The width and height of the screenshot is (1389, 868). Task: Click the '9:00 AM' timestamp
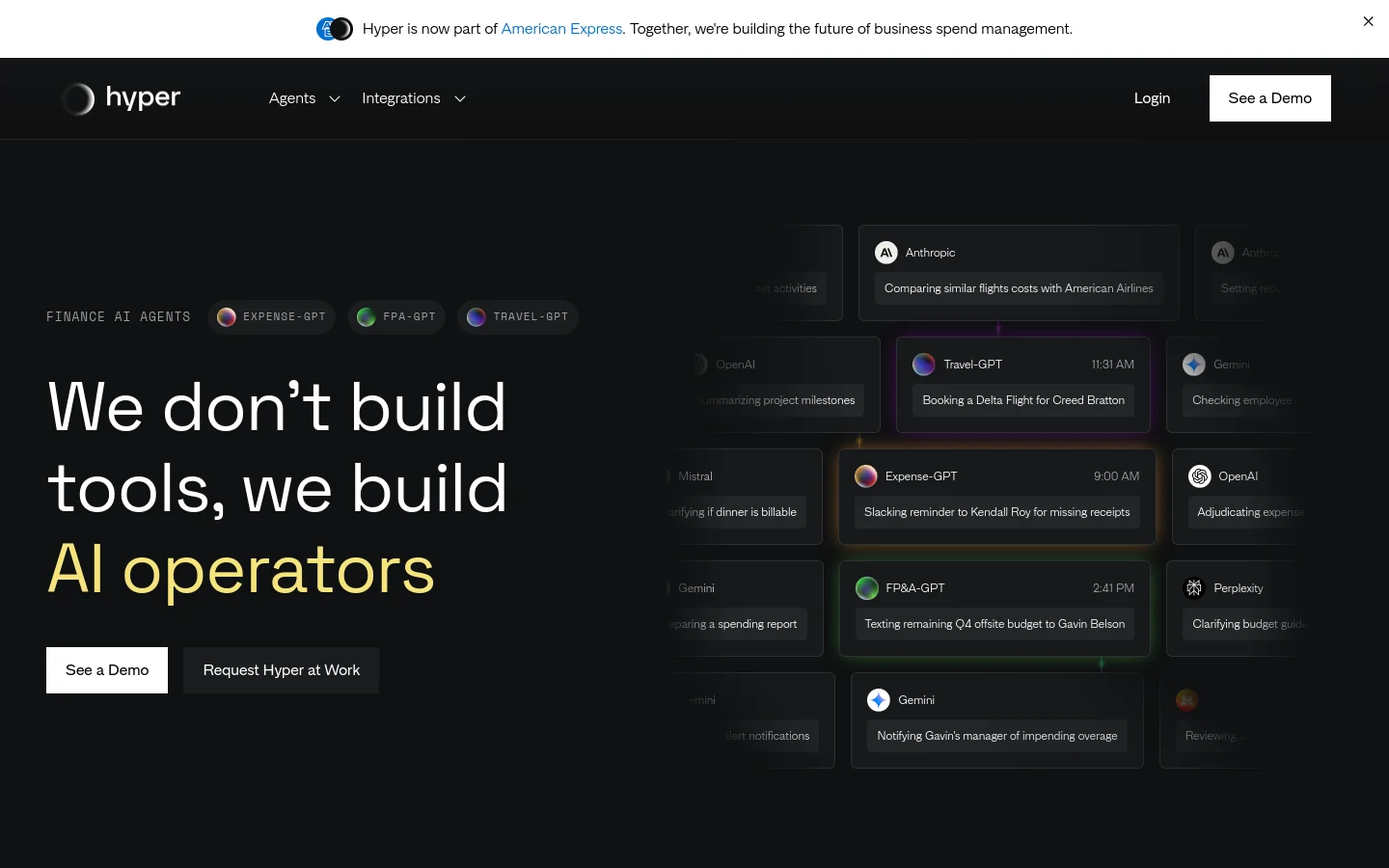tap(1117, 476)
